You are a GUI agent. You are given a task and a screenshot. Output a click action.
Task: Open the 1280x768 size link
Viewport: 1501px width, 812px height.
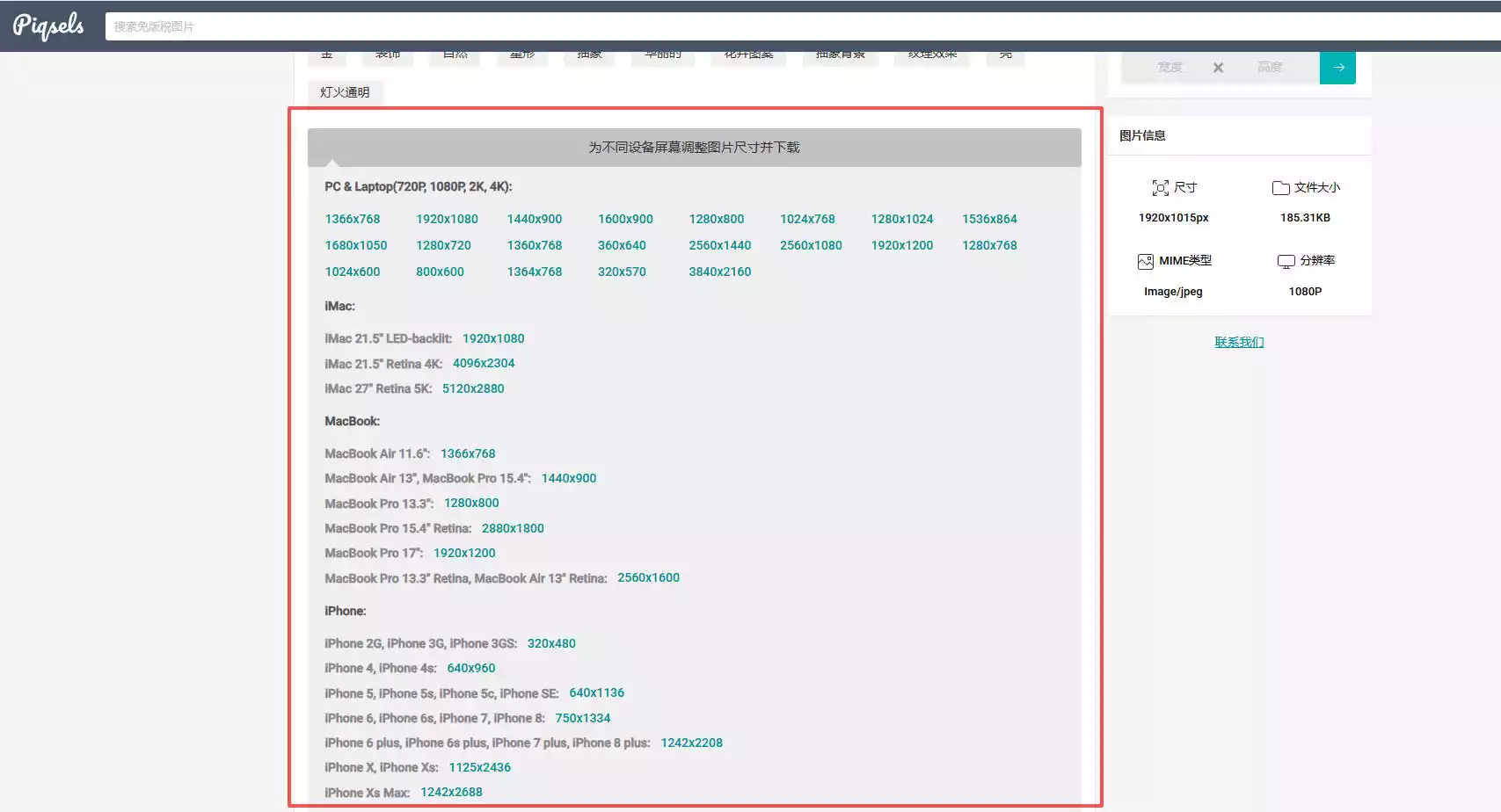coord(989,246)
